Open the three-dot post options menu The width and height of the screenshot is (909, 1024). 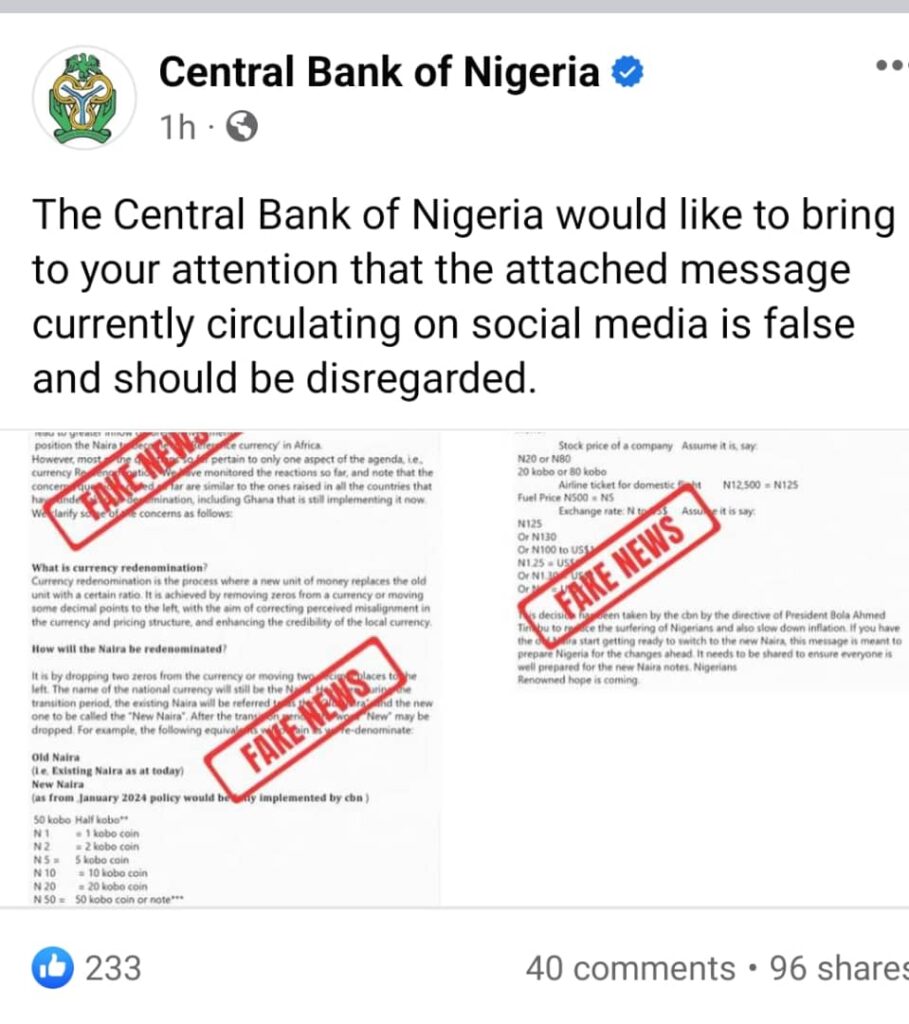(x=889, y=66)
